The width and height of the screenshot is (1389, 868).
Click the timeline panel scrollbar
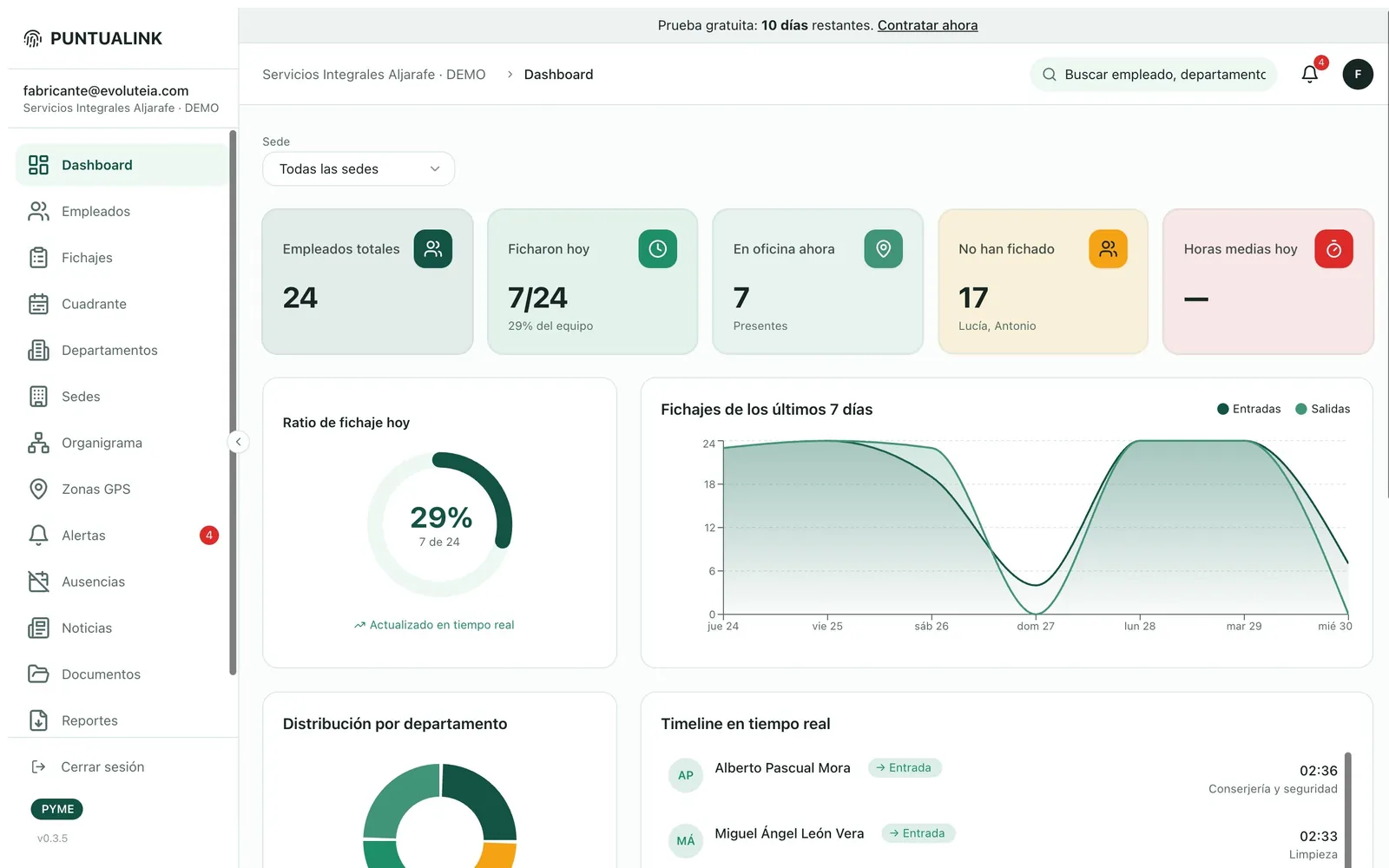tap(1348, 810)
